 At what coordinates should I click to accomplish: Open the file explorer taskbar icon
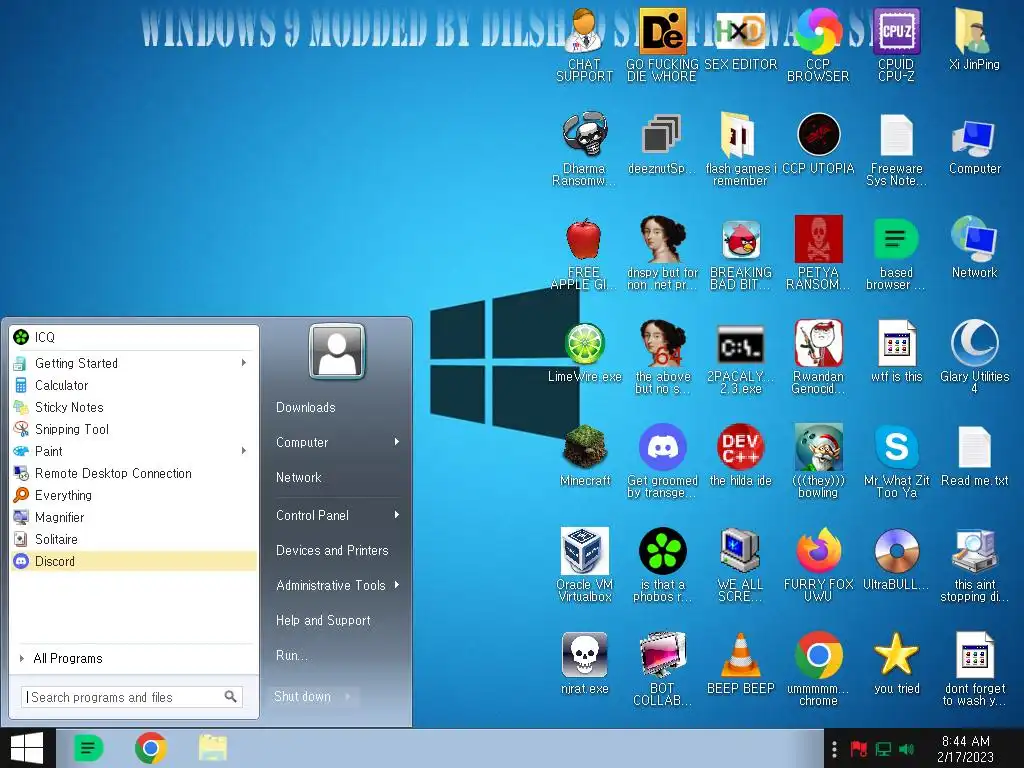tap(213, 748)
